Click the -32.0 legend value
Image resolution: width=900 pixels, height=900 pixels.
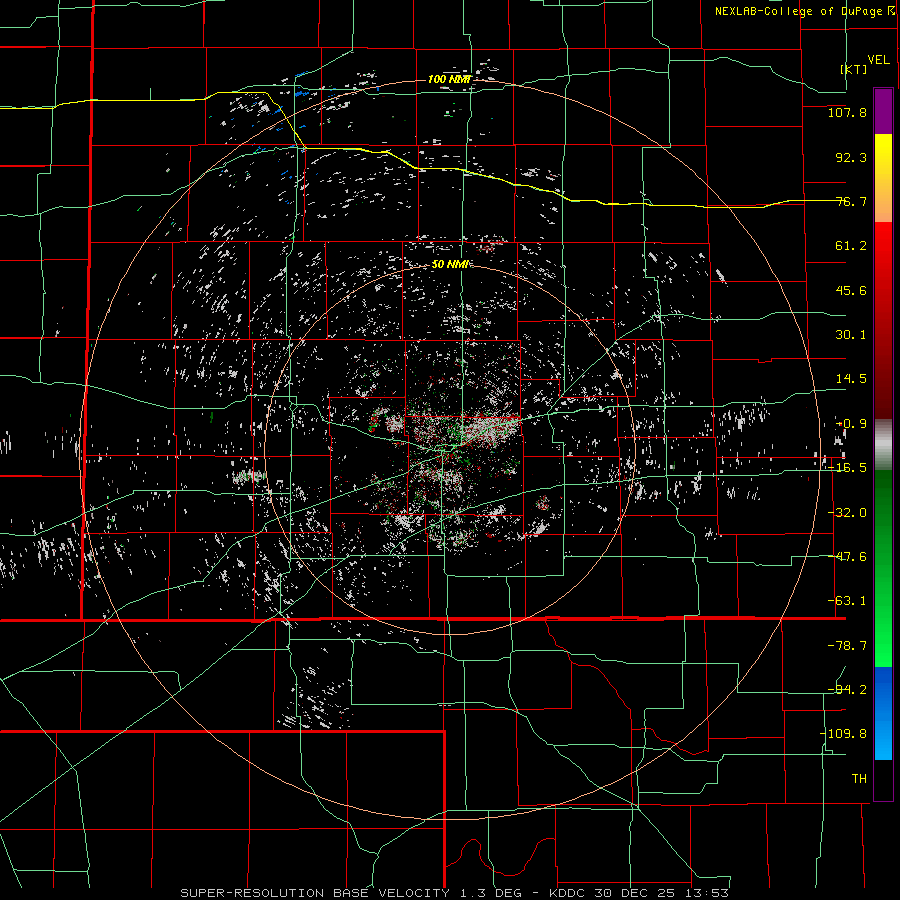[847, 513]
